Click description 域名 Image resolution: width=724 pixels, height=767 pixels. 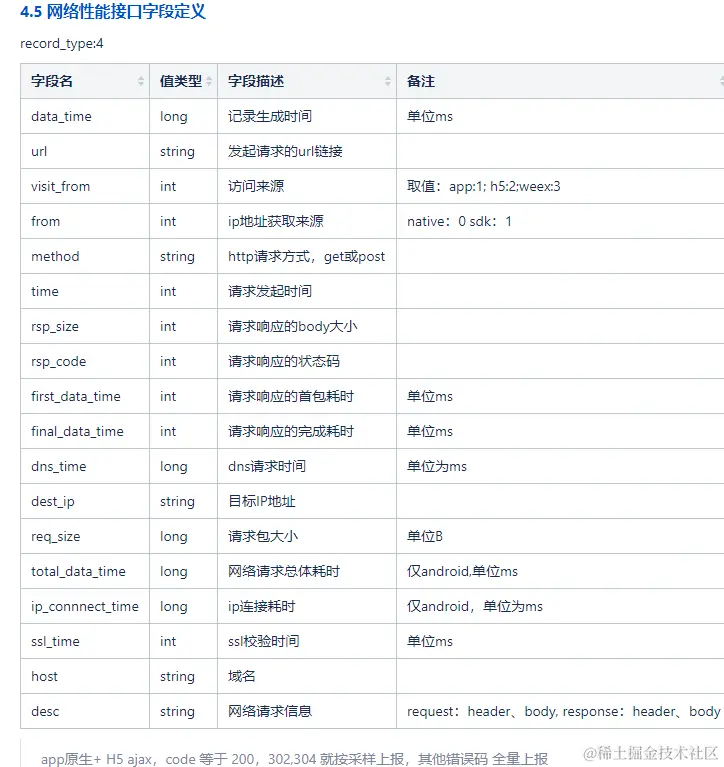pyautogui.click(x=242, y=676)
